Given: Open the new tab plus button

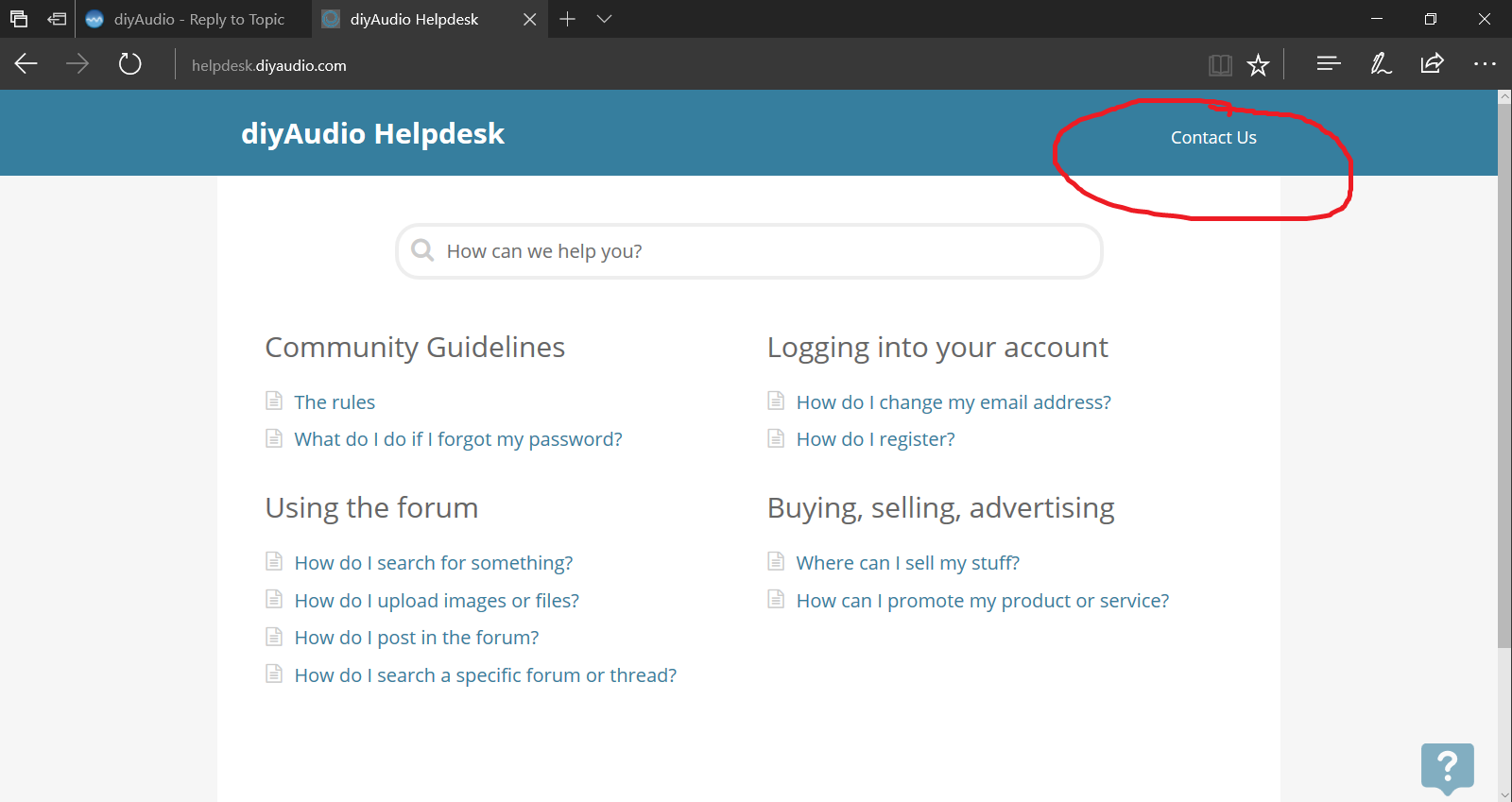Looking at the screenshot, I should (567, 19).
